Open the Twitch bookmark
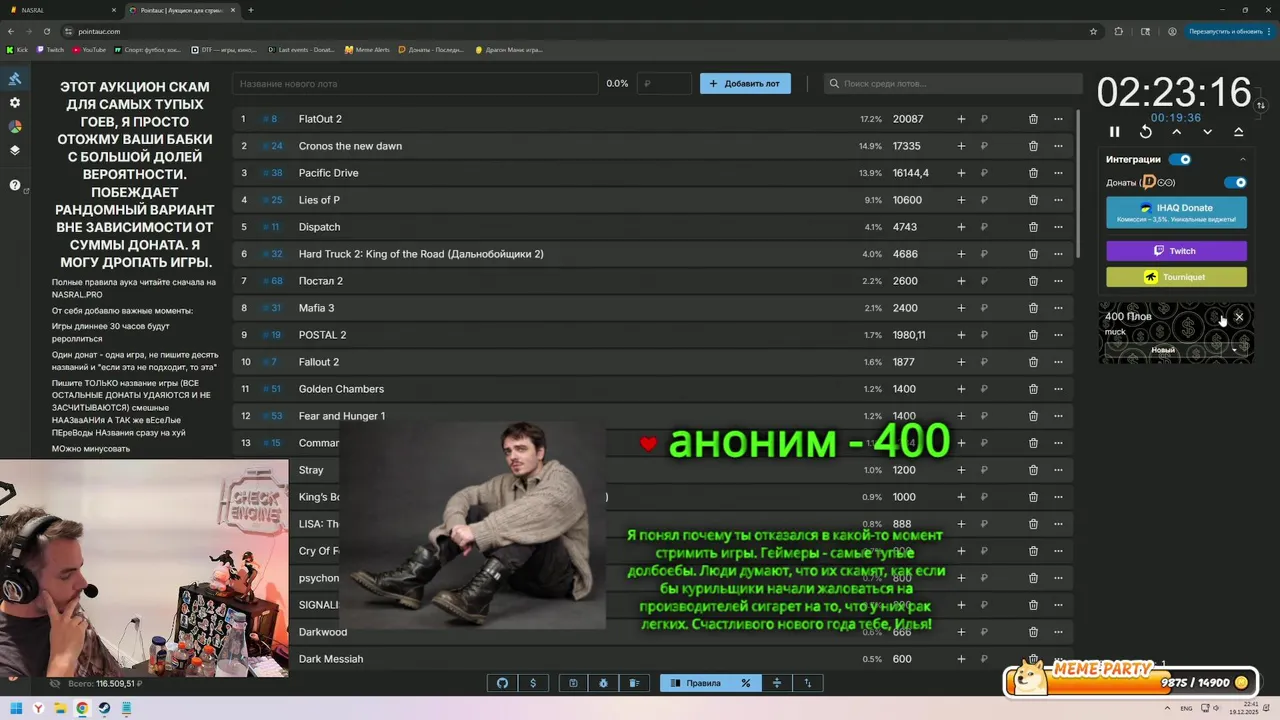This screenshot has width=1280, height=720. click(x=50, y=49)
